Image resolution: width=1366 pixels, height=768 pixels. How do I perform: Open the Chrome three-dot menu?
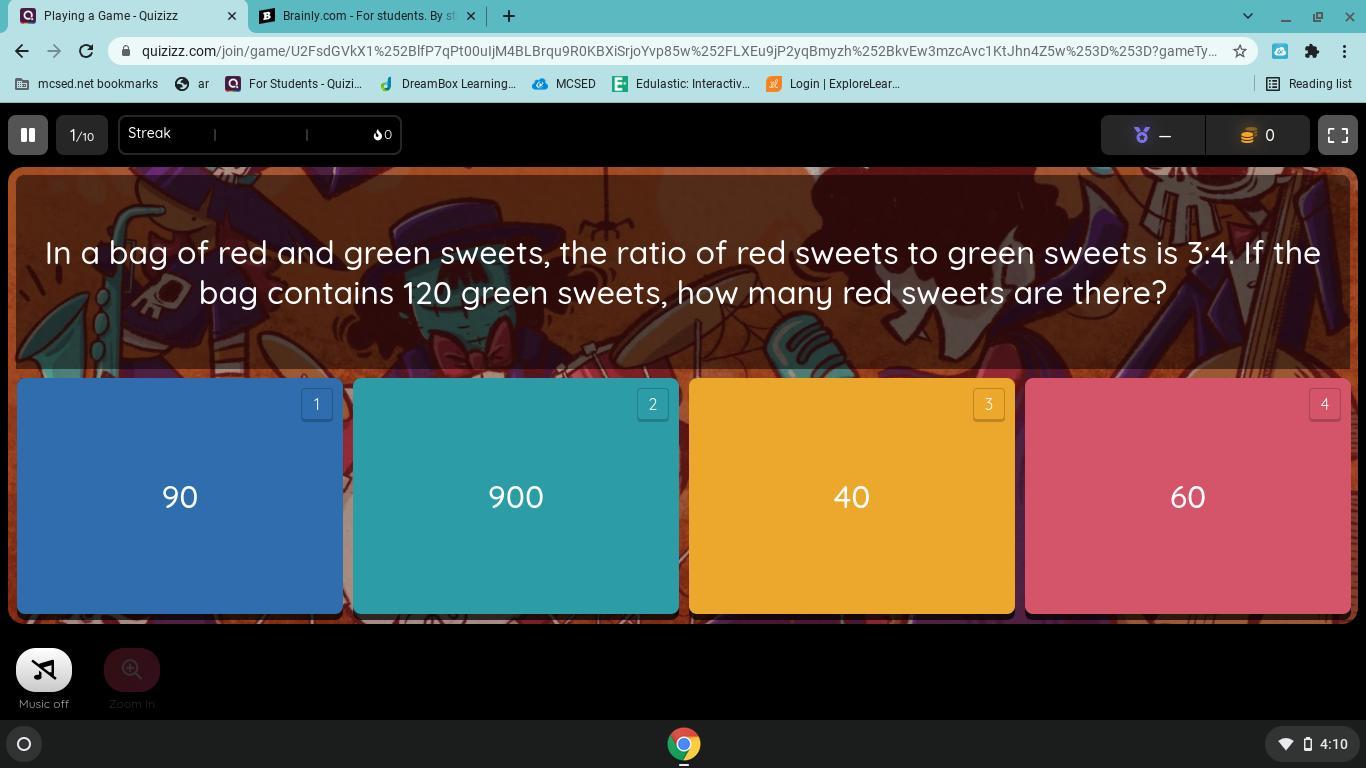pos(1345,51)
